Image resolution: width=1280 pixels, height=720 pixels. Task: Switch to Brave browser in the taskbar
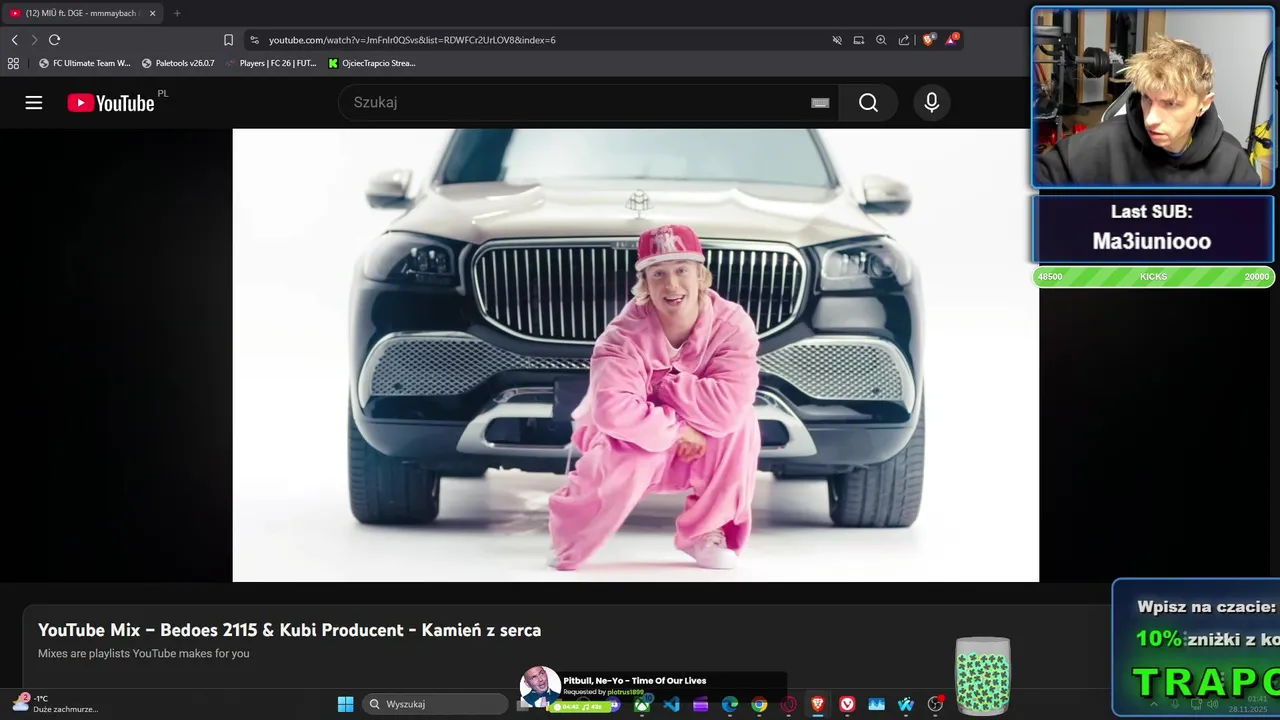pos(818,704)
